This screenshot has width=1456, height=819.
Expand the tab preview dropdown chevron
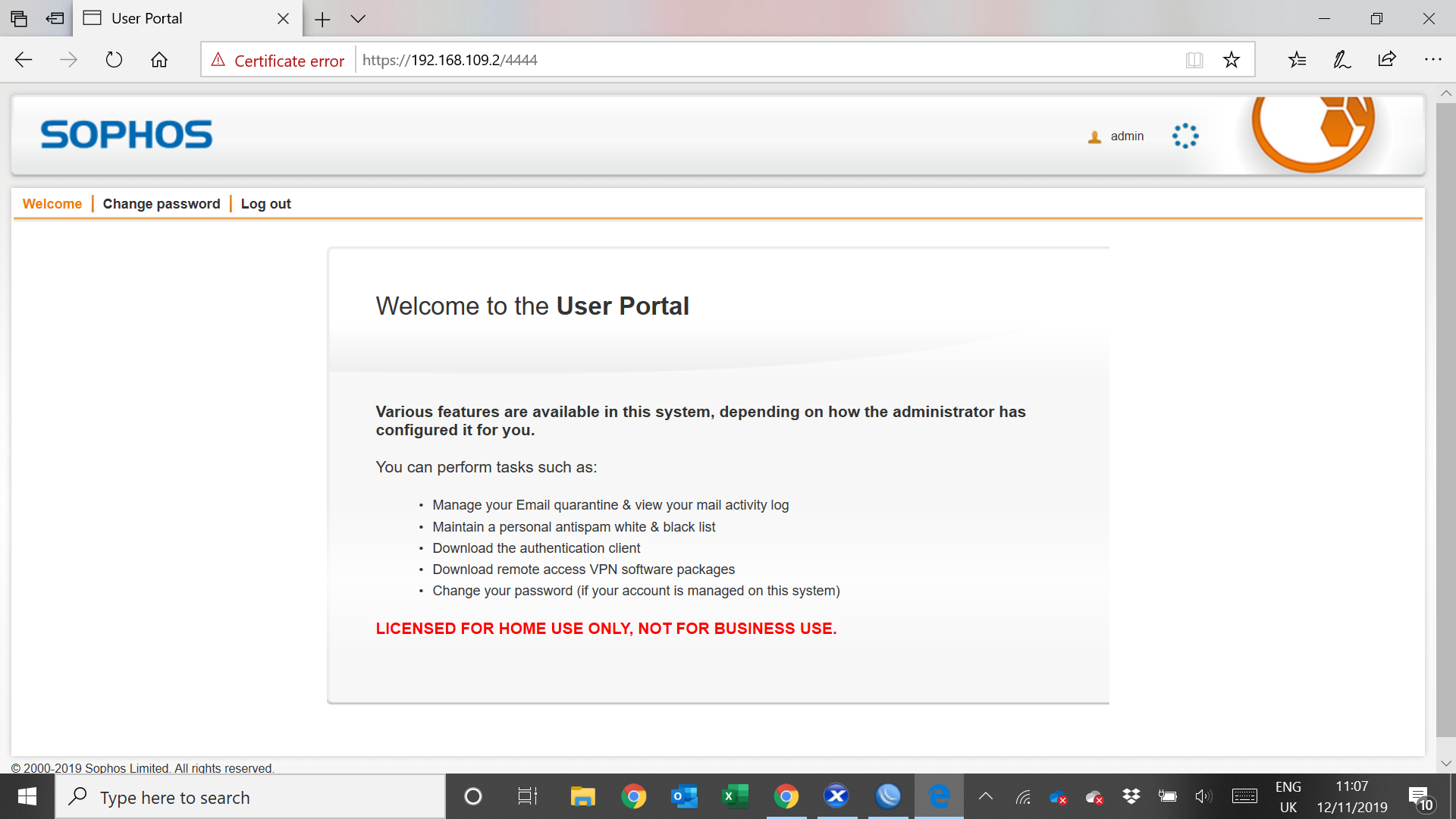tap(358, 19)
